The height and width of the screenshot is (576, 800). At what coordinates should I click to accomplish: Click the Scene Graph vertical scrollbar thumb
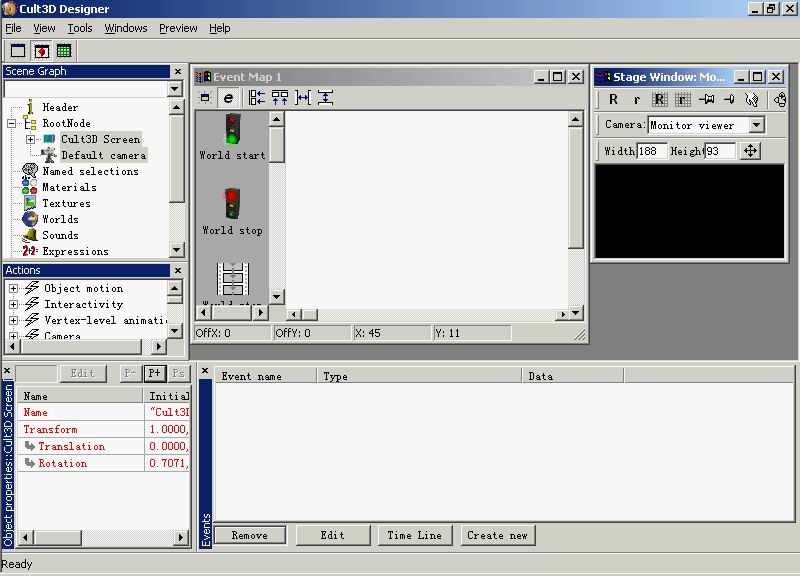[177, 159]
